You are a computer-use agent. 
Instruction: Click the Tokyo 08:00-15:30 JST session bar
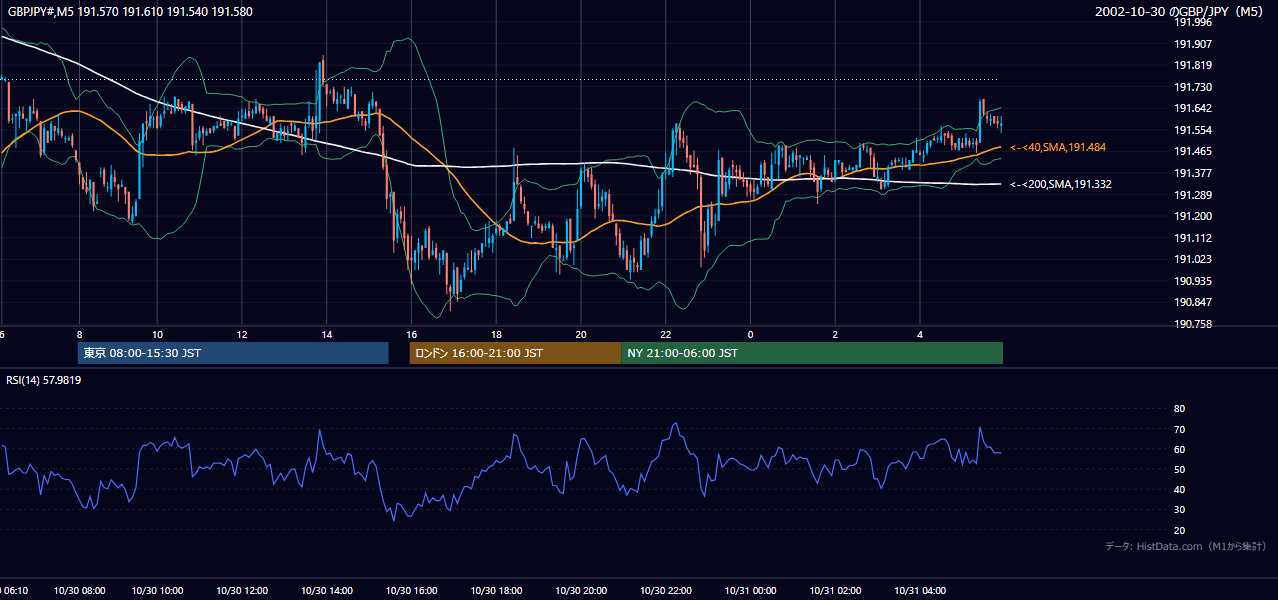click(x=233, y=353)
